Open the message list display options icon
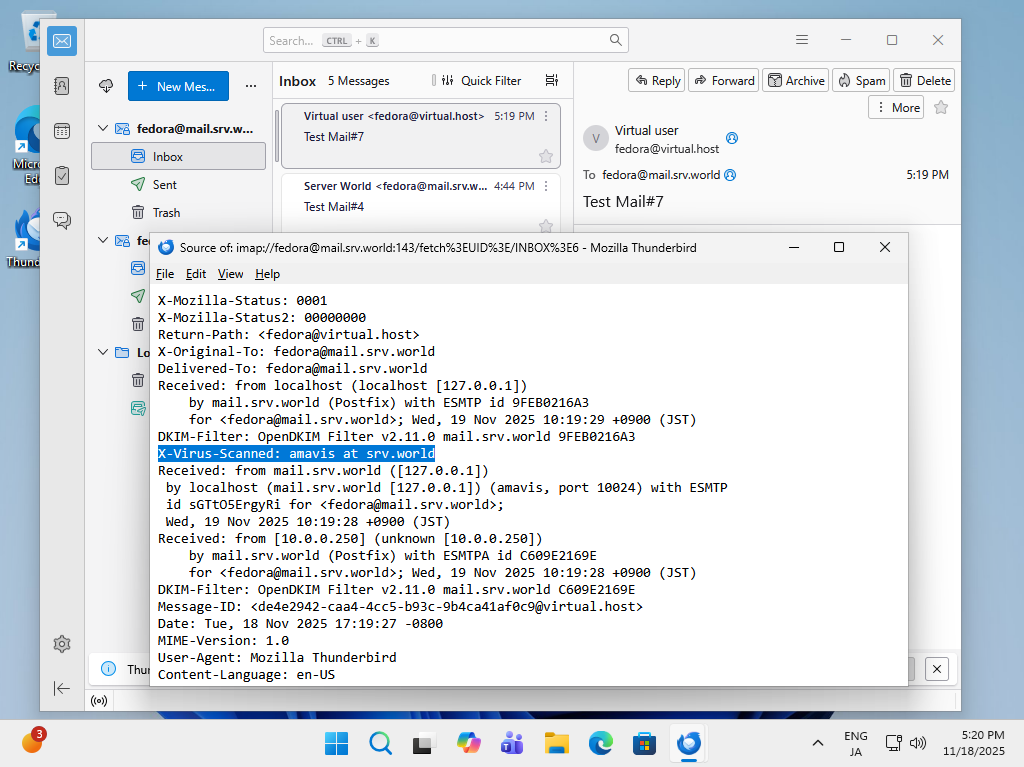 tap(552, 81)
